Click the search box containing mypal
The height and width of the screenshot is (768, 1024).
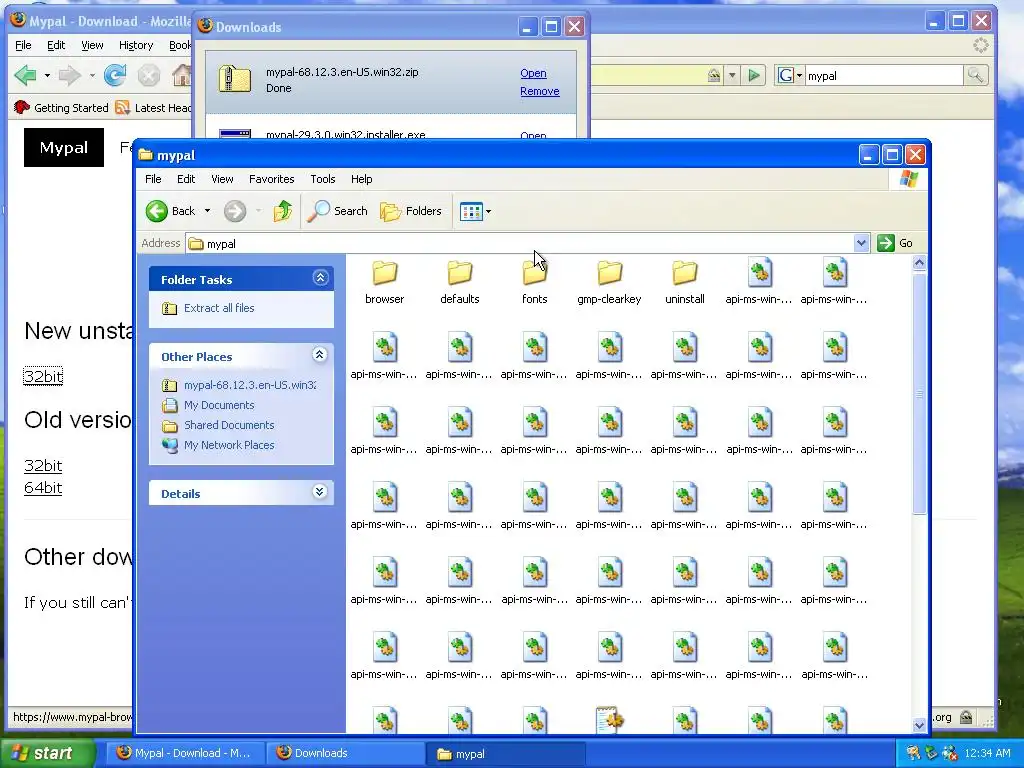click(x=884, y=76)
